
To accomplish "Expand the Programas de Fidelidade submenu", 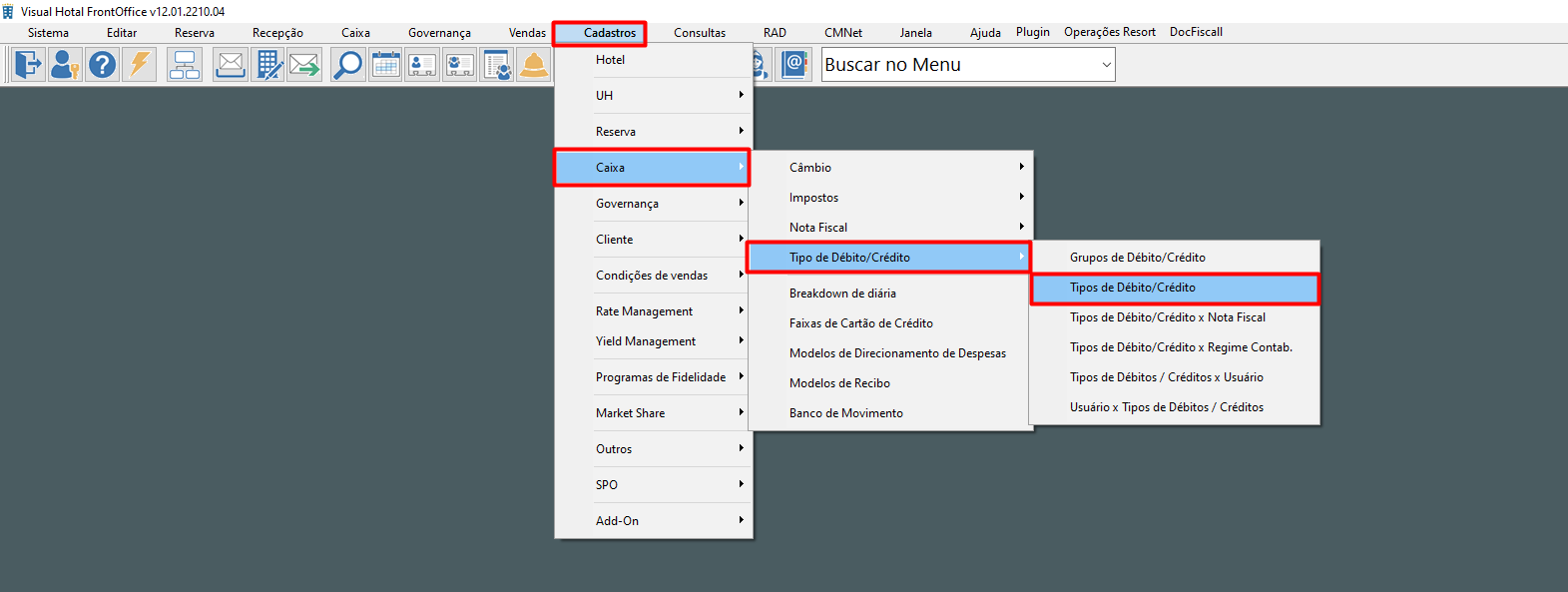I will coord(654,377).
